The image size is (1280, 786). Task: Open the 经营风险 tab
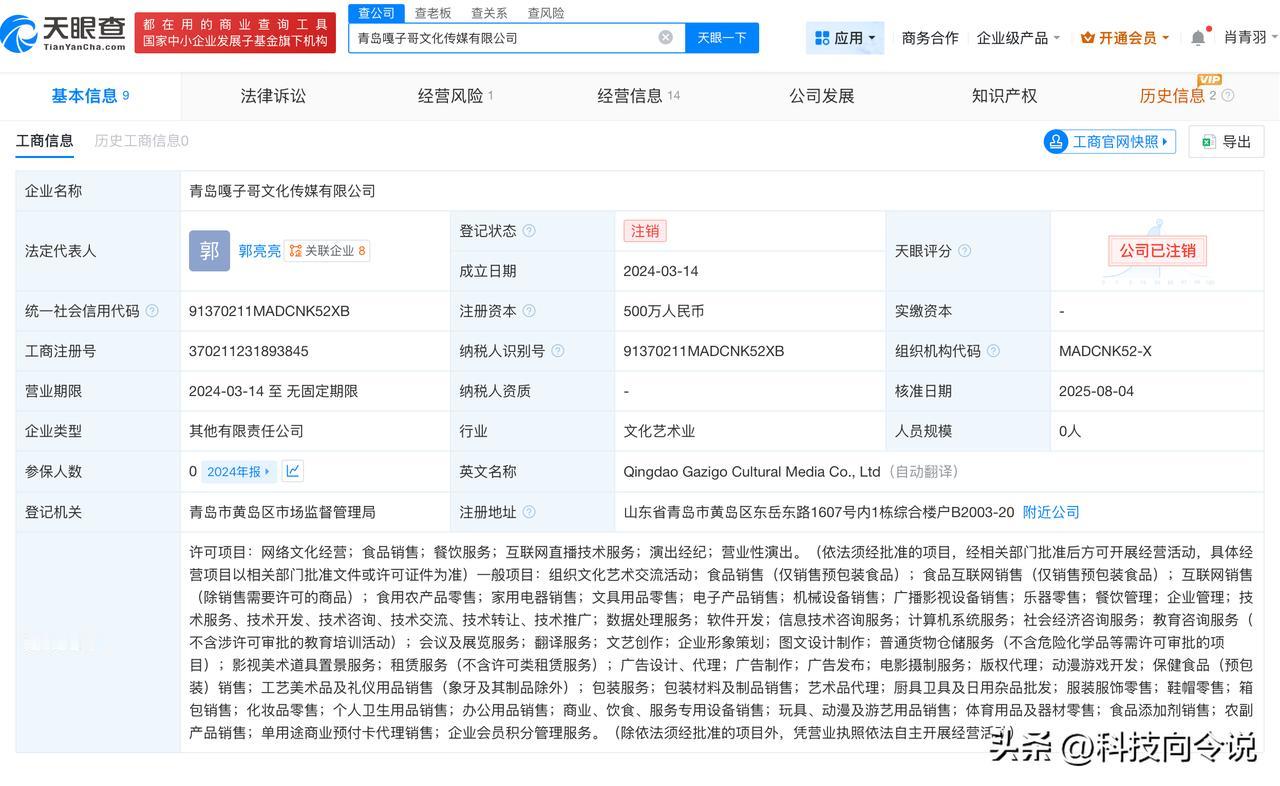pyautogui.click(x=455, y=96)
